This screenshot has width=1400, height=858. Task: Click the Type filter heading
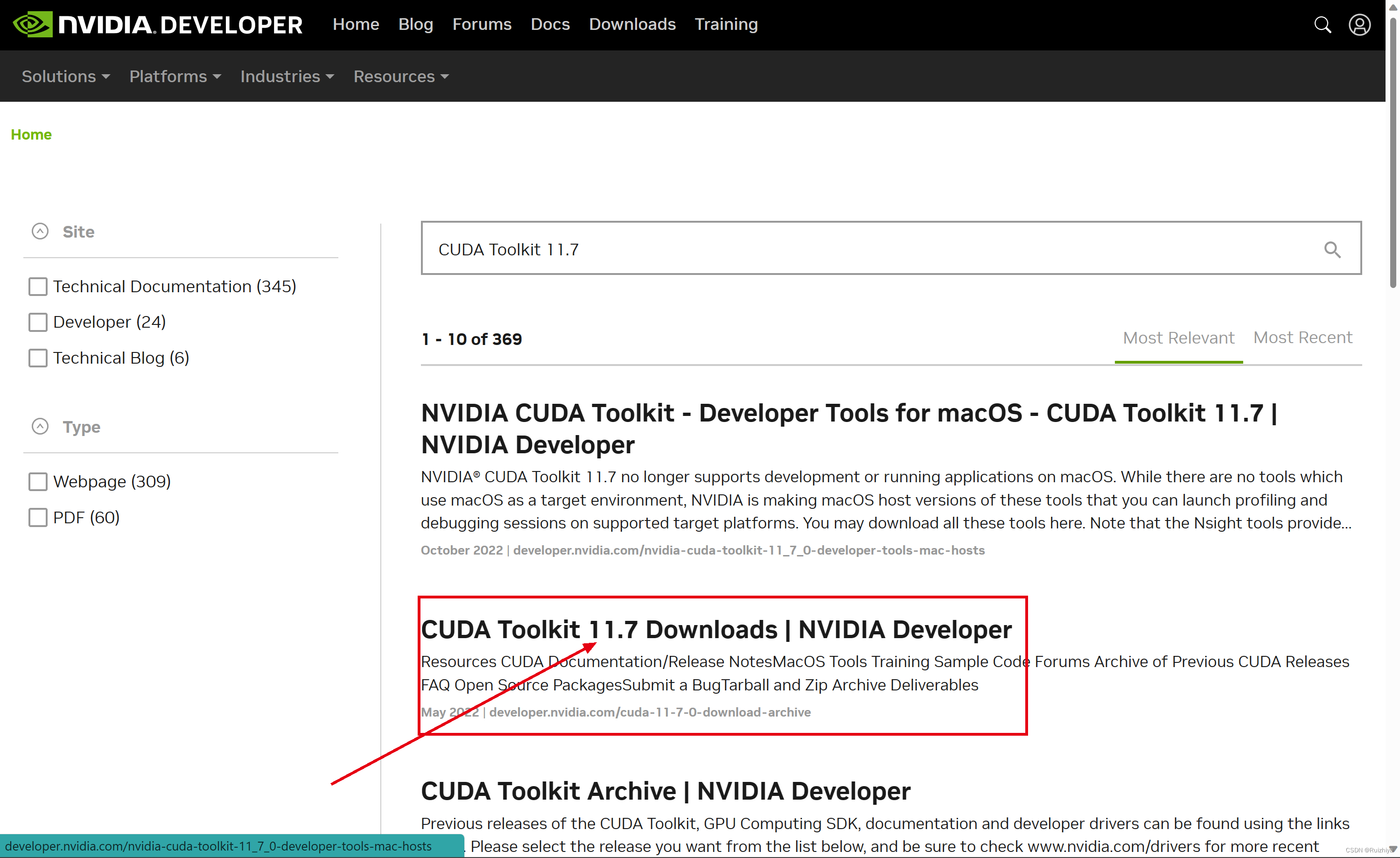(81, 427)
